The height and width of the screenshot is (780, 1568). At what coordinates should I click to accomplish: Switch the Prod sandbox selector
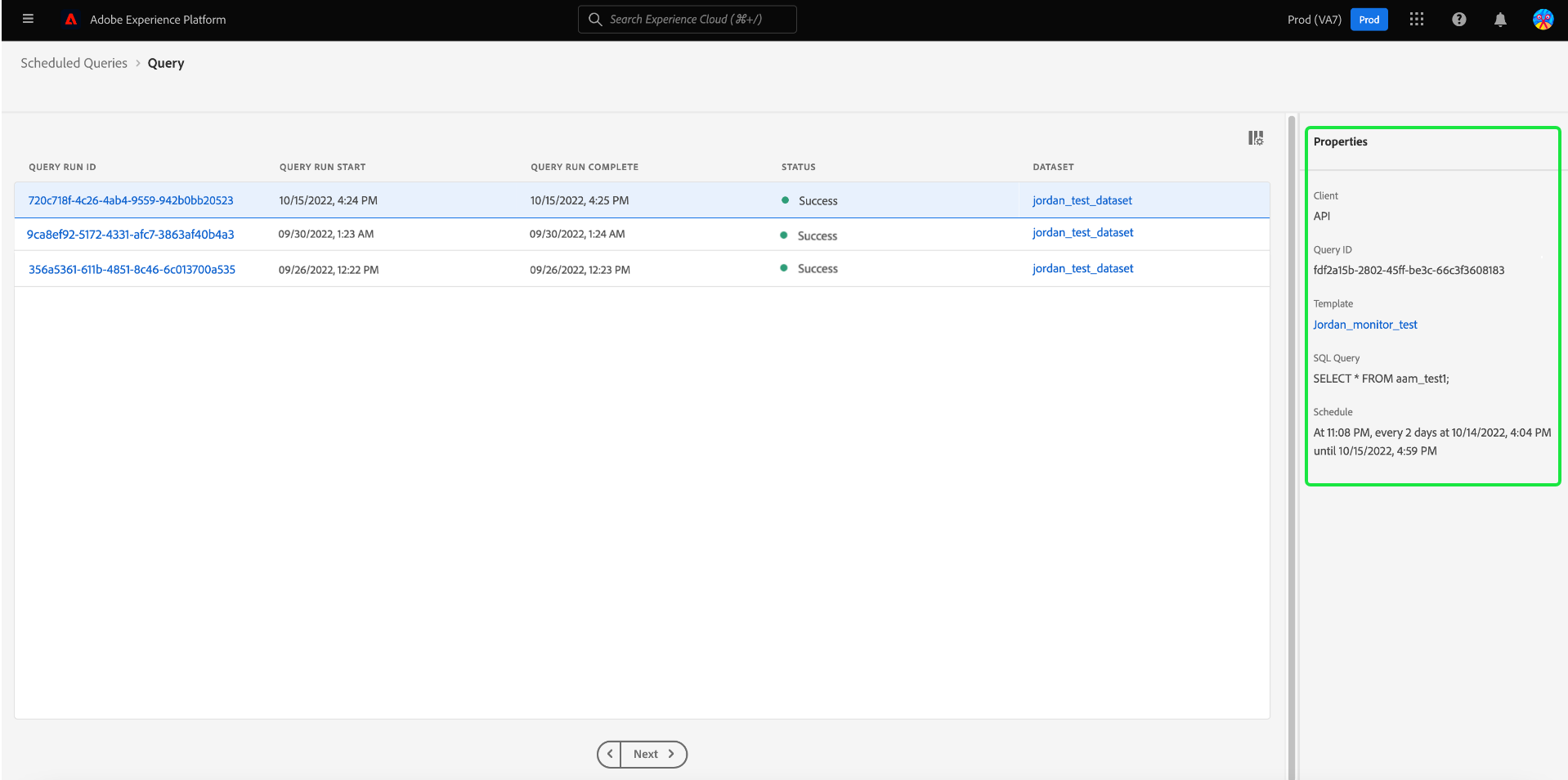[x=1369, y=20]
